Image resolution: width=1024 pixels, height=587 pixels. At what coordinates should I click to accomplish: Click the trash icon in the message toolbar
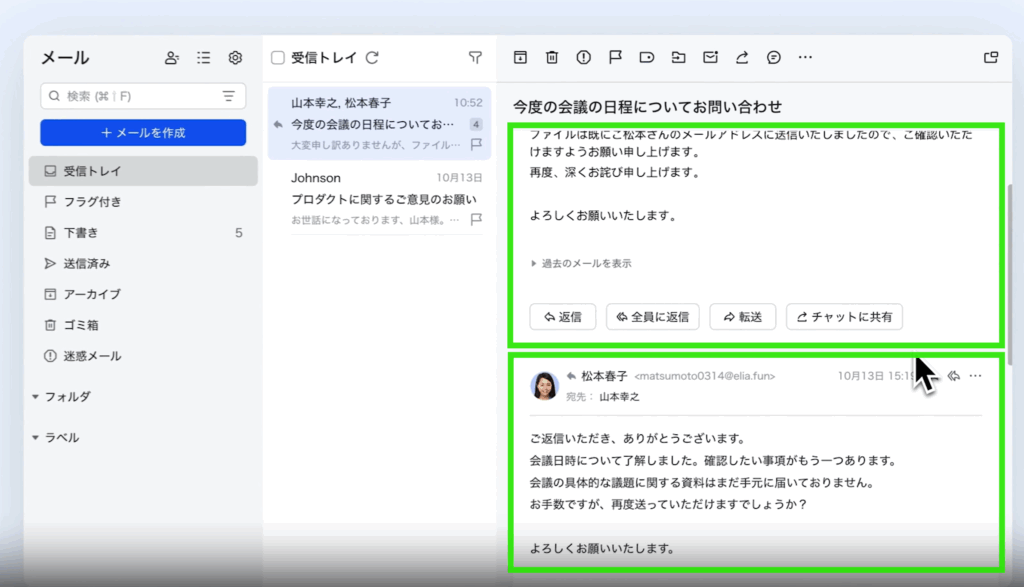click(x=551, y=58)
